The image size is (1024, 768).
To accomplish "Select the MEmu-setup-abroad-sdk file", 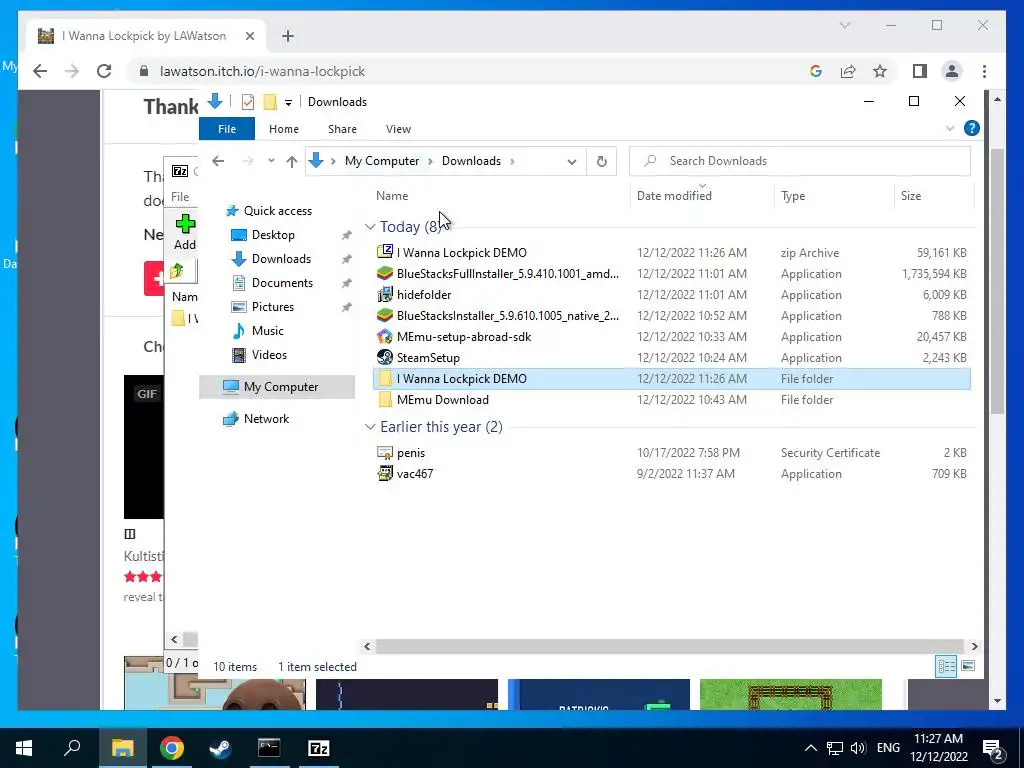I will click(671, 337).
